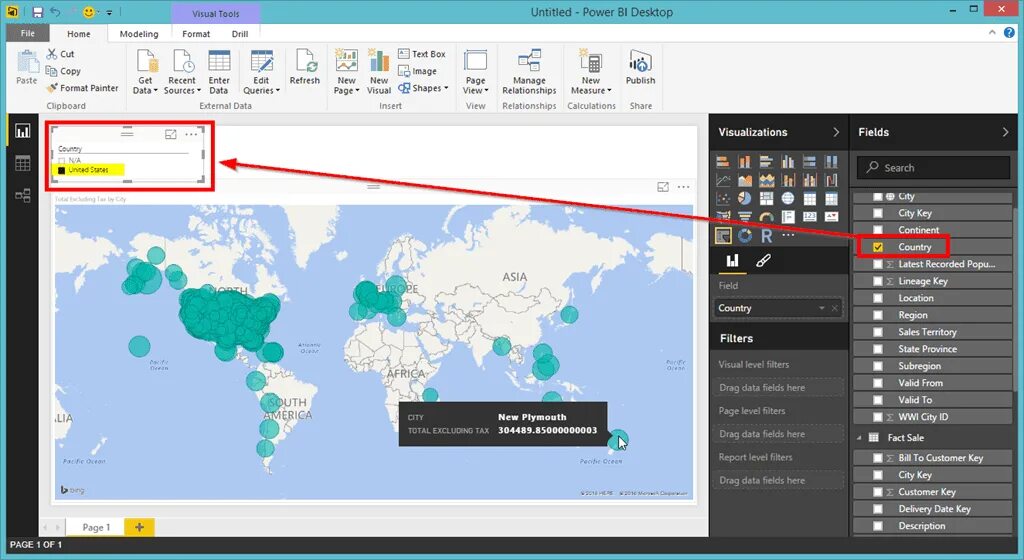Insert a New Visual from ribbon

click(x=379, y=72)
